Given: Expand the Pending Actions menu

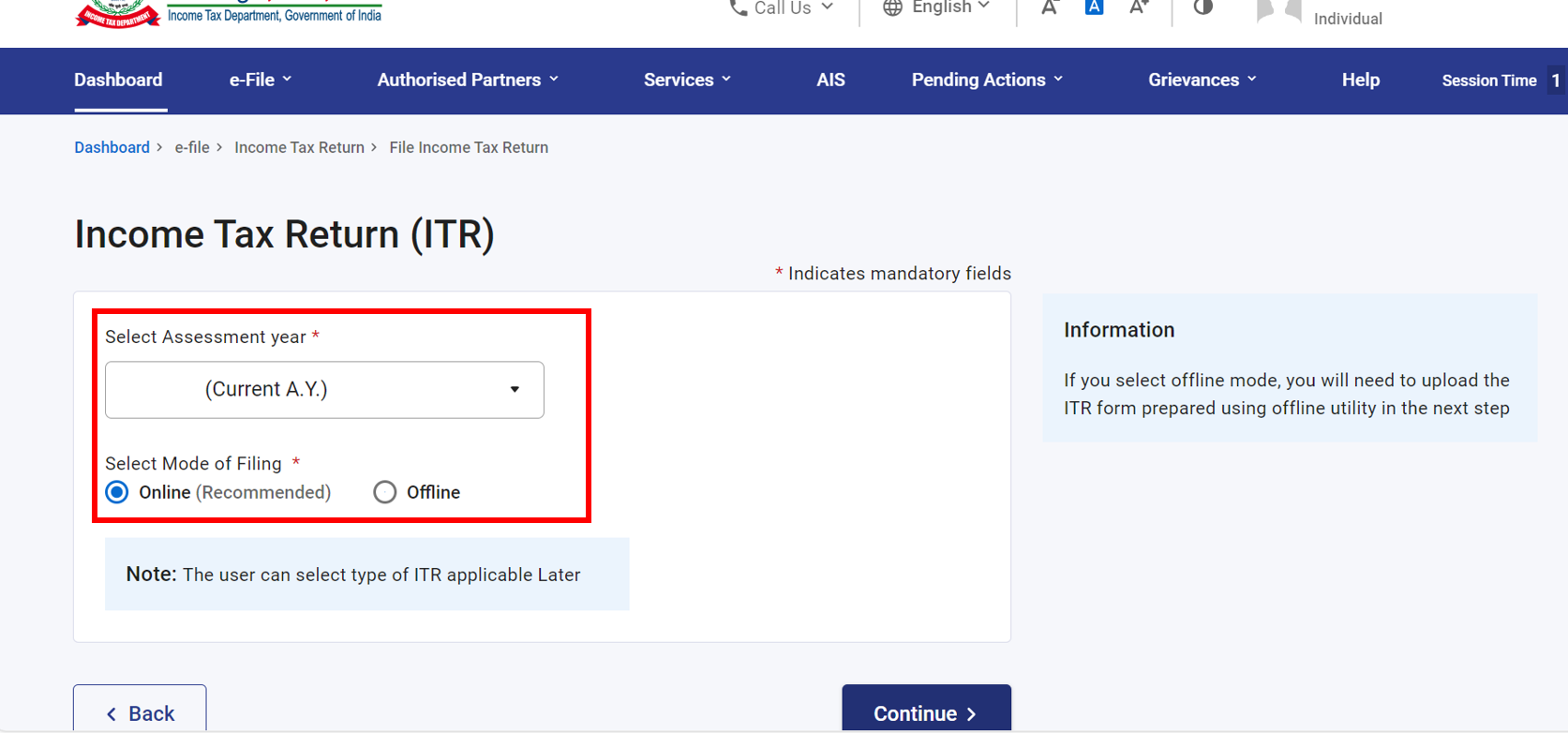Looking at the screenshot, I should pyautogui.click(x=987, y=80).
